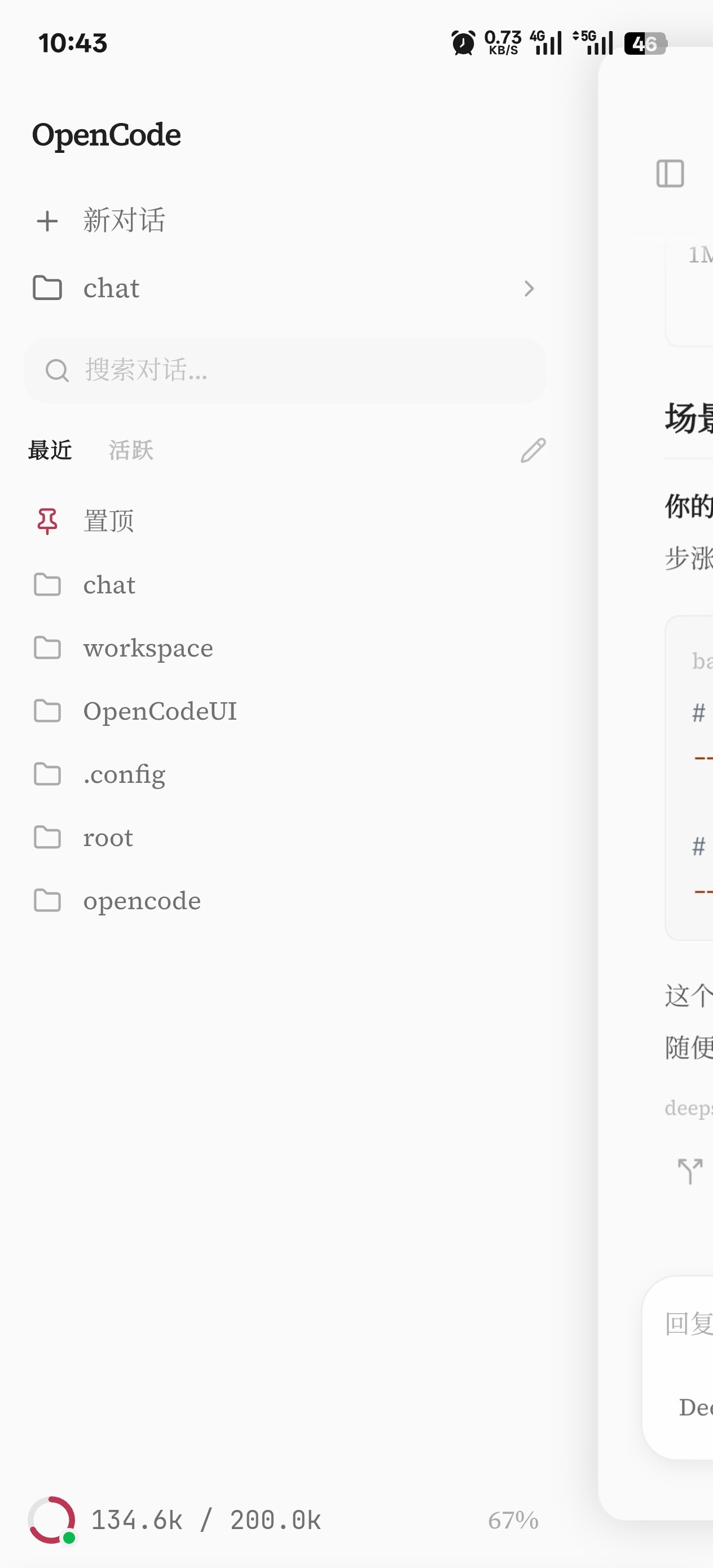Tap the 4G signal strength icon
Screen dimensions: 713x1568
[545, 43]
